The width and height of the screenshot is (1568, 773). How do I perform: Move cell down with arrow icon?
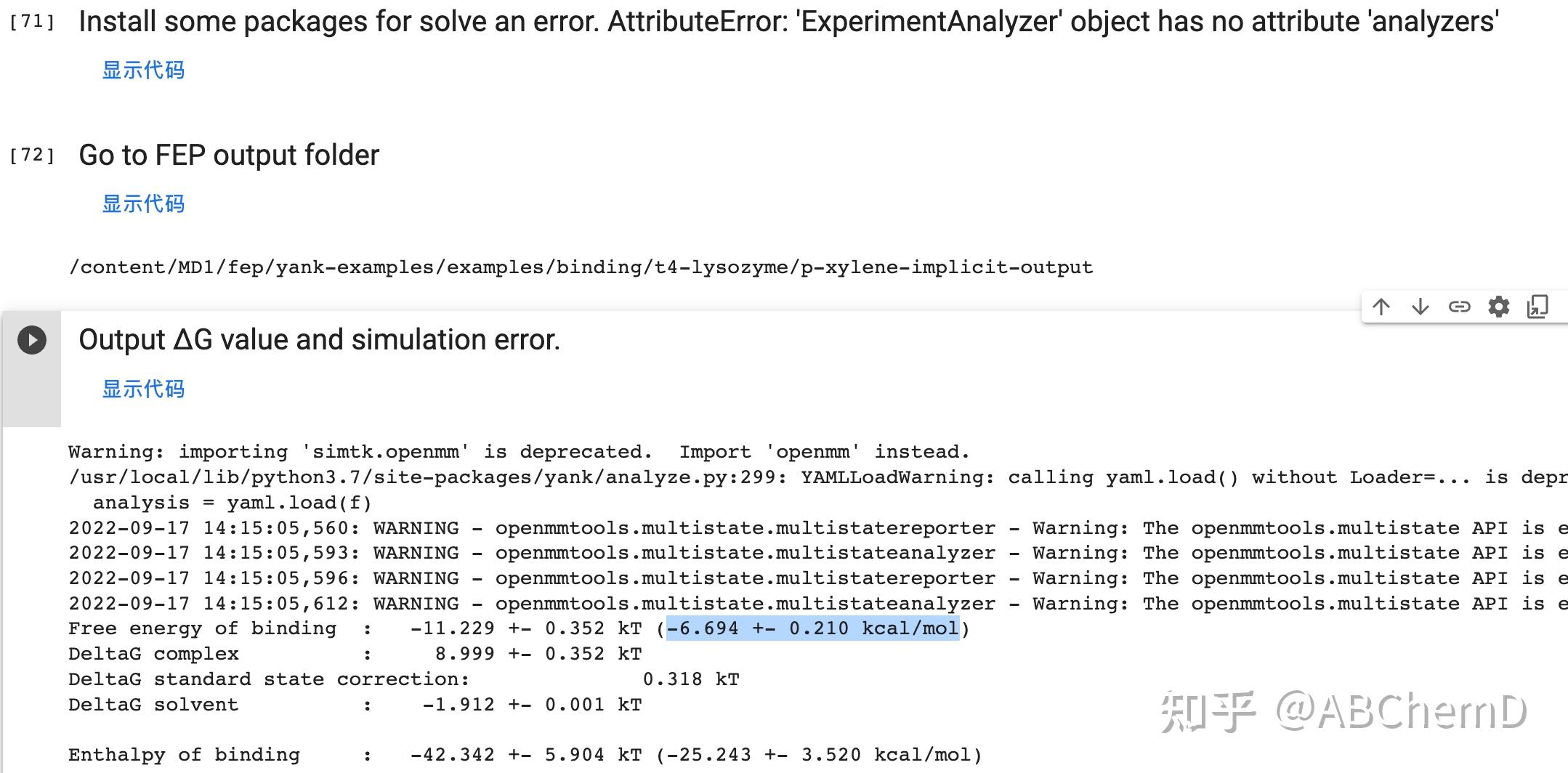coord(1420,307)
